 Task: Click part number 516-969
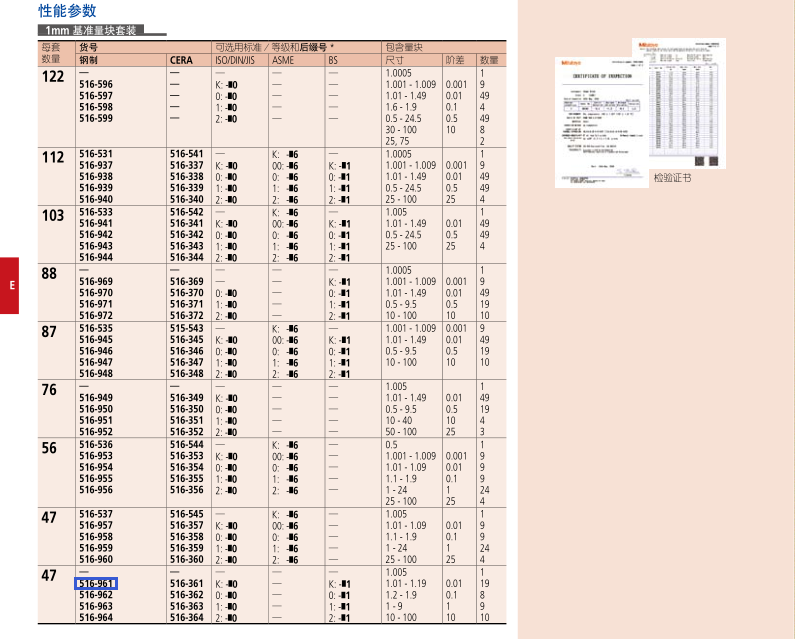click(x=96, y=281)
